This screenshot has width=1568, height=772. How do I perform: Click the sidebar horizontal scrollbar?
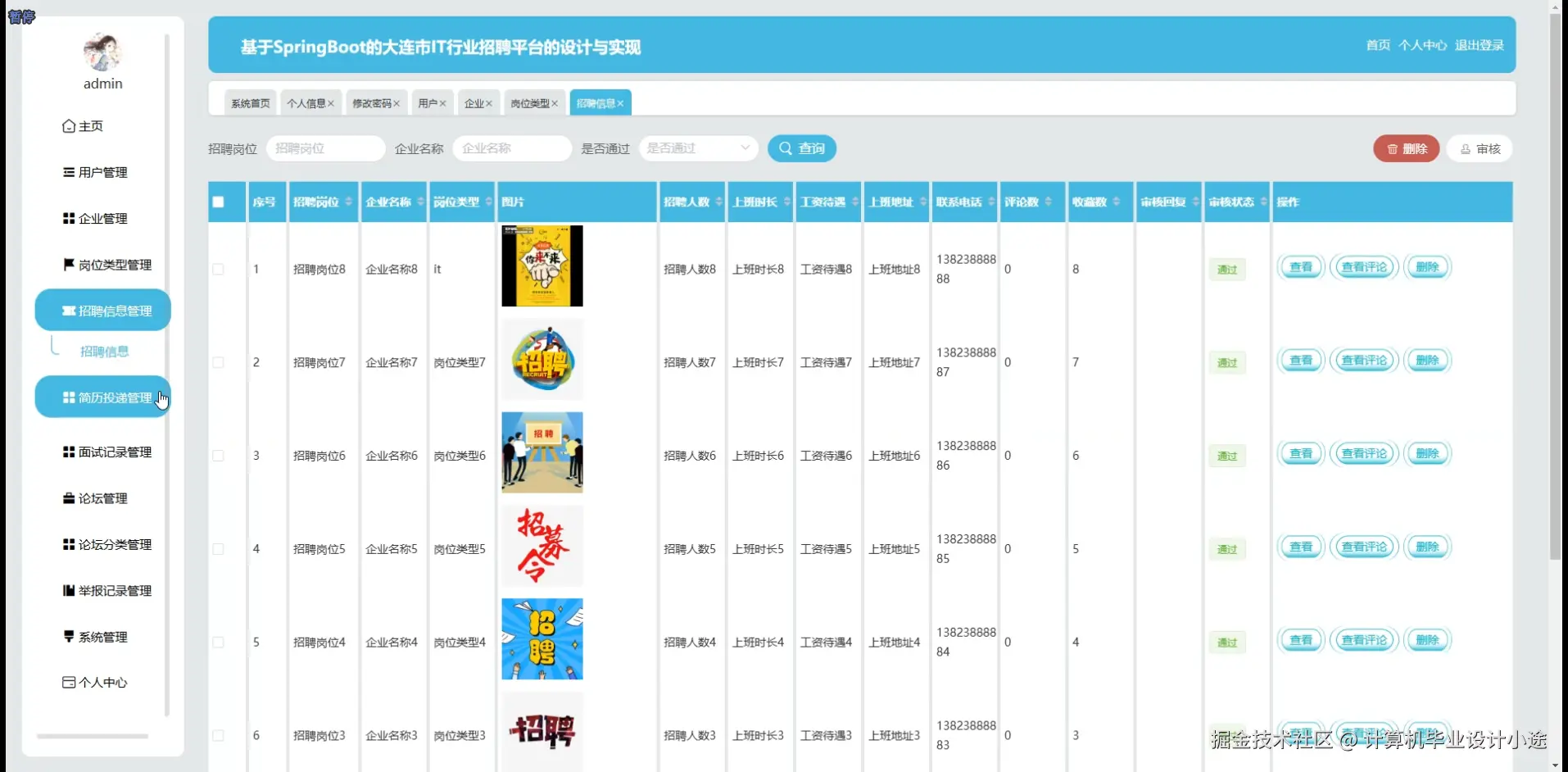93,736
